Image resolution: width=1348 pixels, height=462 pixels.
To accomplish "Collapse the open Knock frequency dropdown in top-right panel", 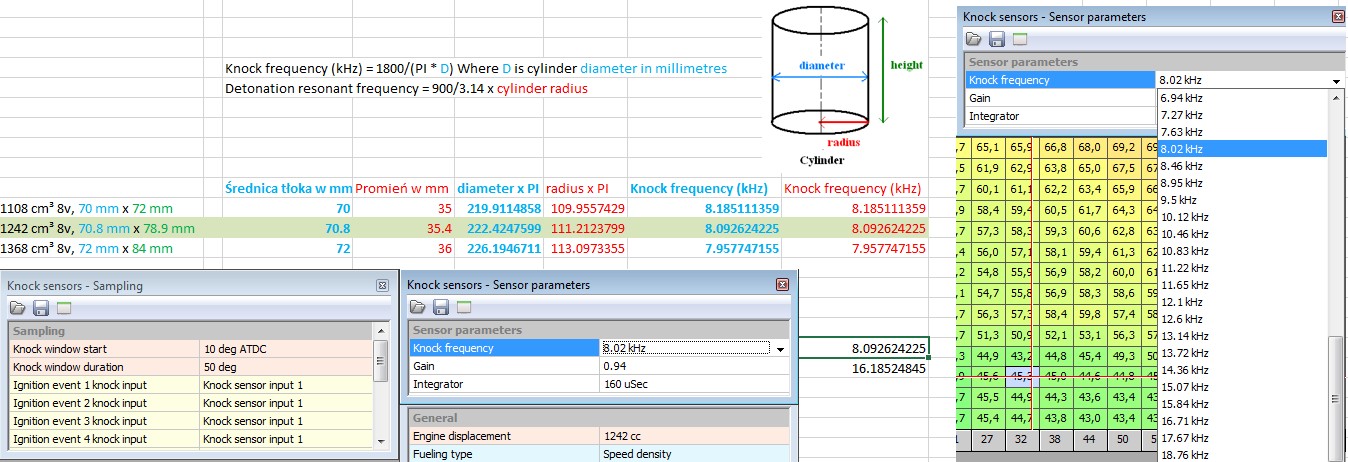I will coord(1336,81).
